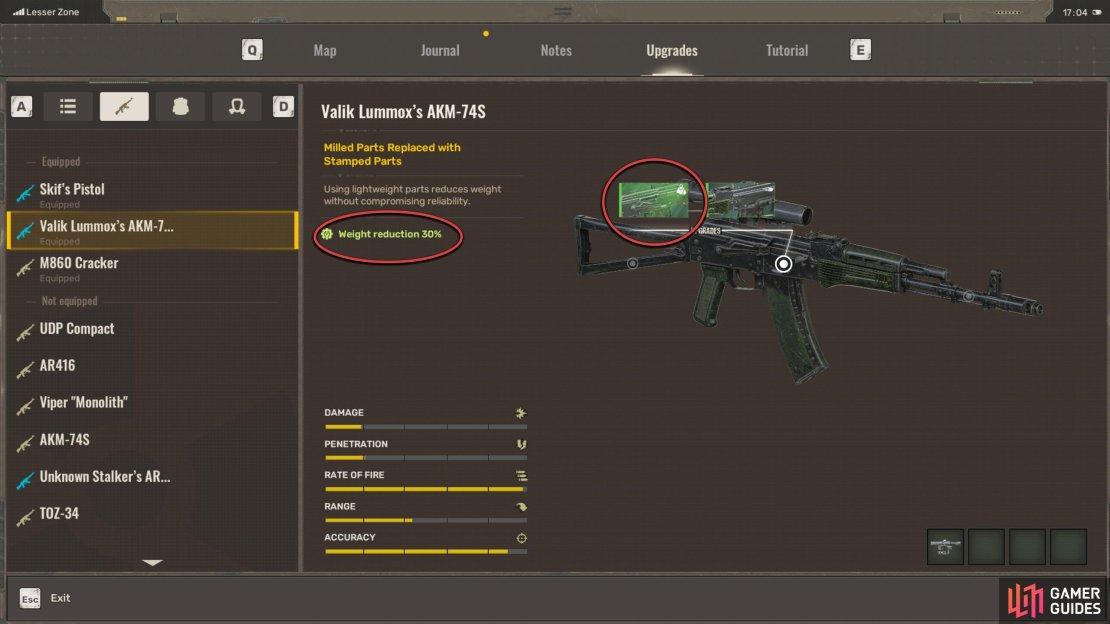
Task: Click the D key next-category icon
Action: pyautogui.click(x=283, y=106)
